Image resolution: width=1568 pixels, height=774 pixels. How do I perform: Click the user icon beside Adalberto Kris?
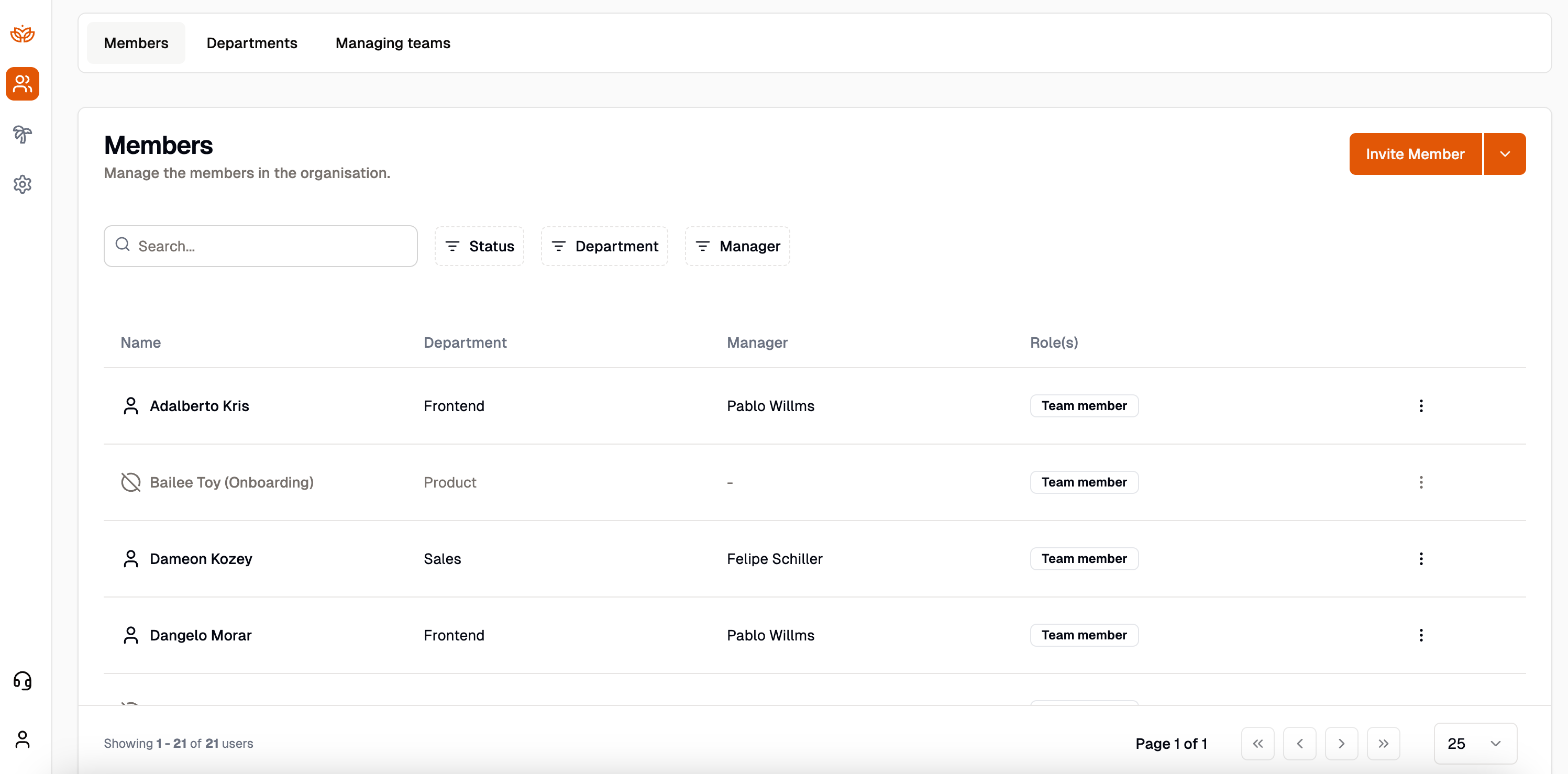pyautogui.click(x=130, y=406)
